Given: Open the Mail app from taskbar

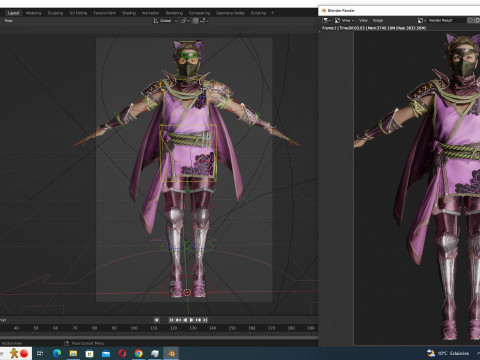Looking at the screenshot, I should tap(106, 353).
